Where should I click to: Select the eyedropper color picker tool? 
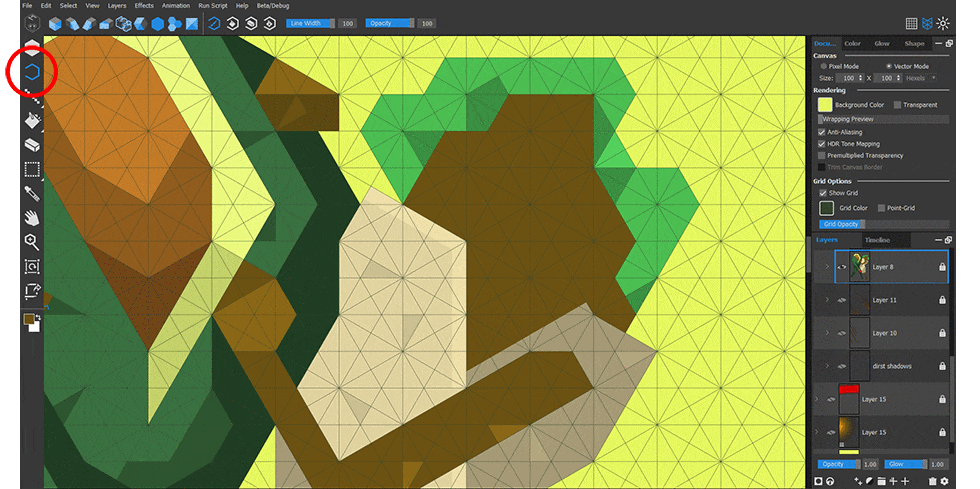pos(32,193)
